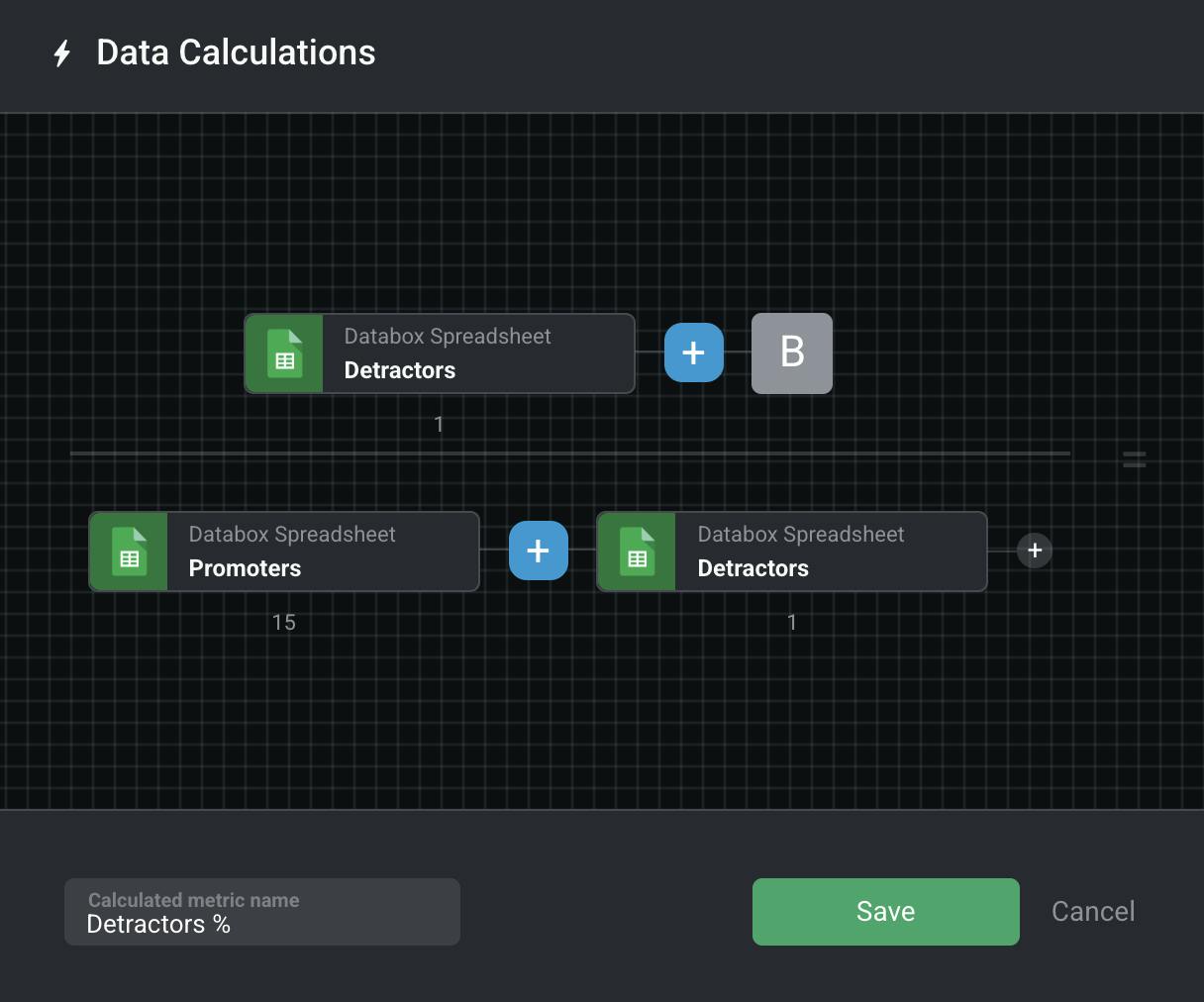Click the Data Calculations title
Screen dimensions: 1204x1002
[x=236, y=52]
